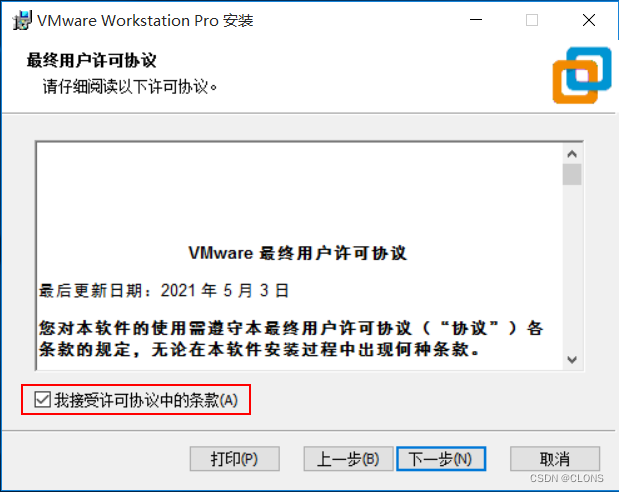Click the 最后更新日期 date line in the license
619x492 pixels.
click(164, 291)
